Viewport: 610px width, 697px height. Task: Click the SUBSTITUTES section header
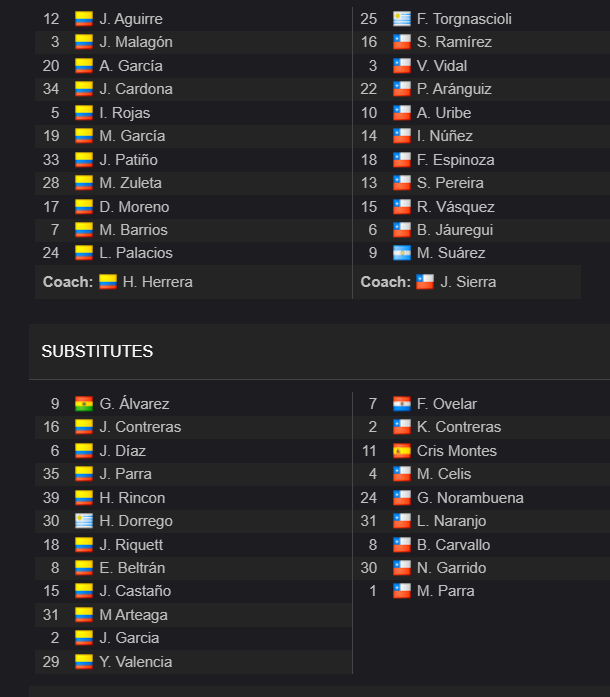point(97,351)
